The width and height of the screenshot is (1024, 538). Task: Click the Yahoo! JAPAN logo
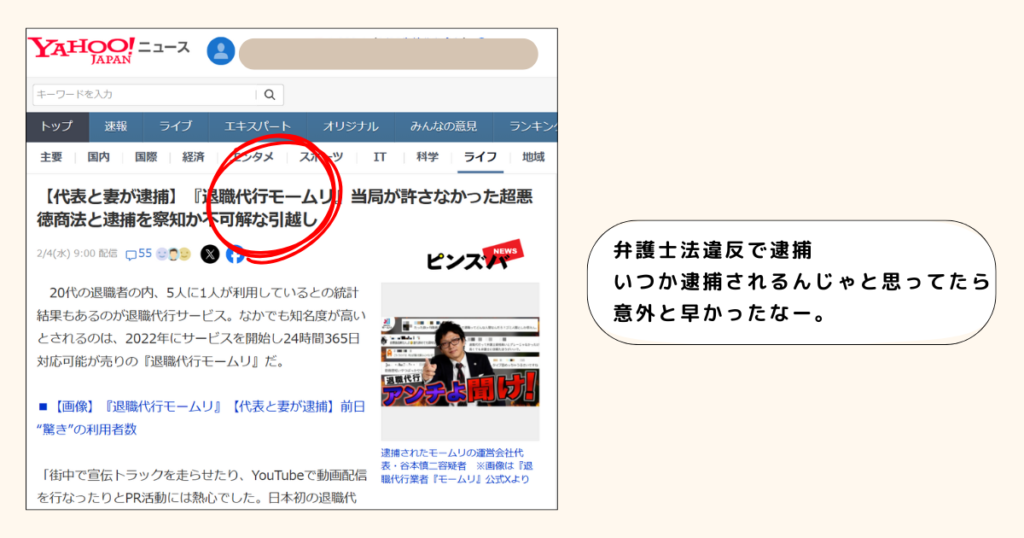point(81,50)
